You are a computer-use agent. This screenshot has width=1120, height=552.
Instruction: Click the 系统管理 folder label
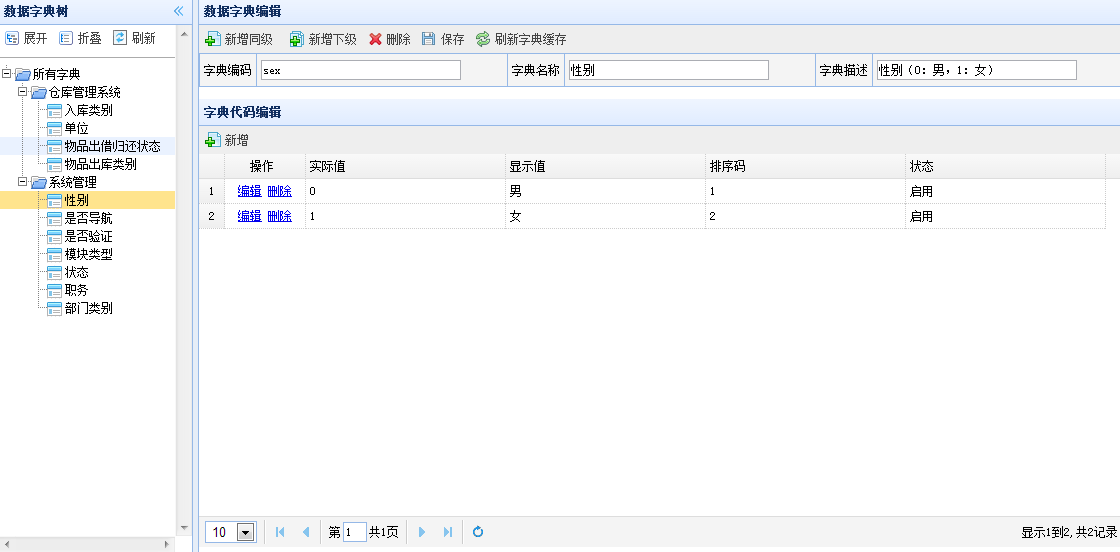(72, 182)
